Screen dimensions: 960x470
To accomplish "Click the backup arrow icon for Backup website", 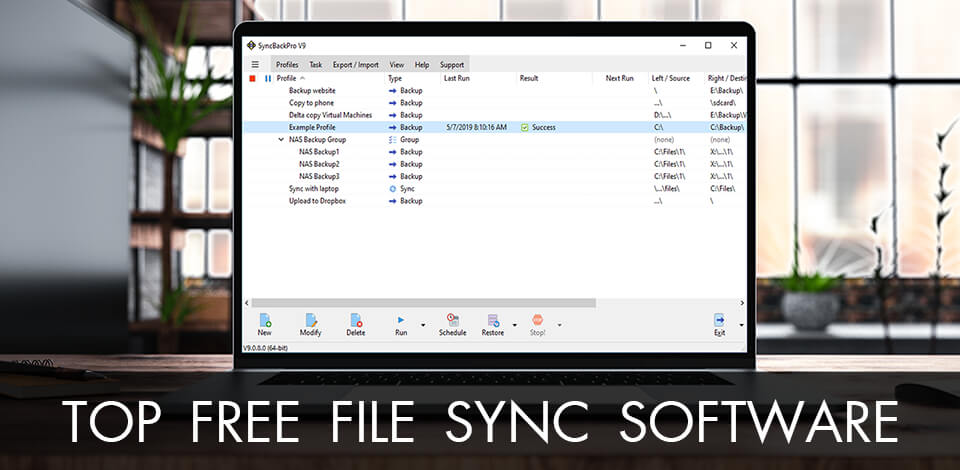I will (392, 91).
